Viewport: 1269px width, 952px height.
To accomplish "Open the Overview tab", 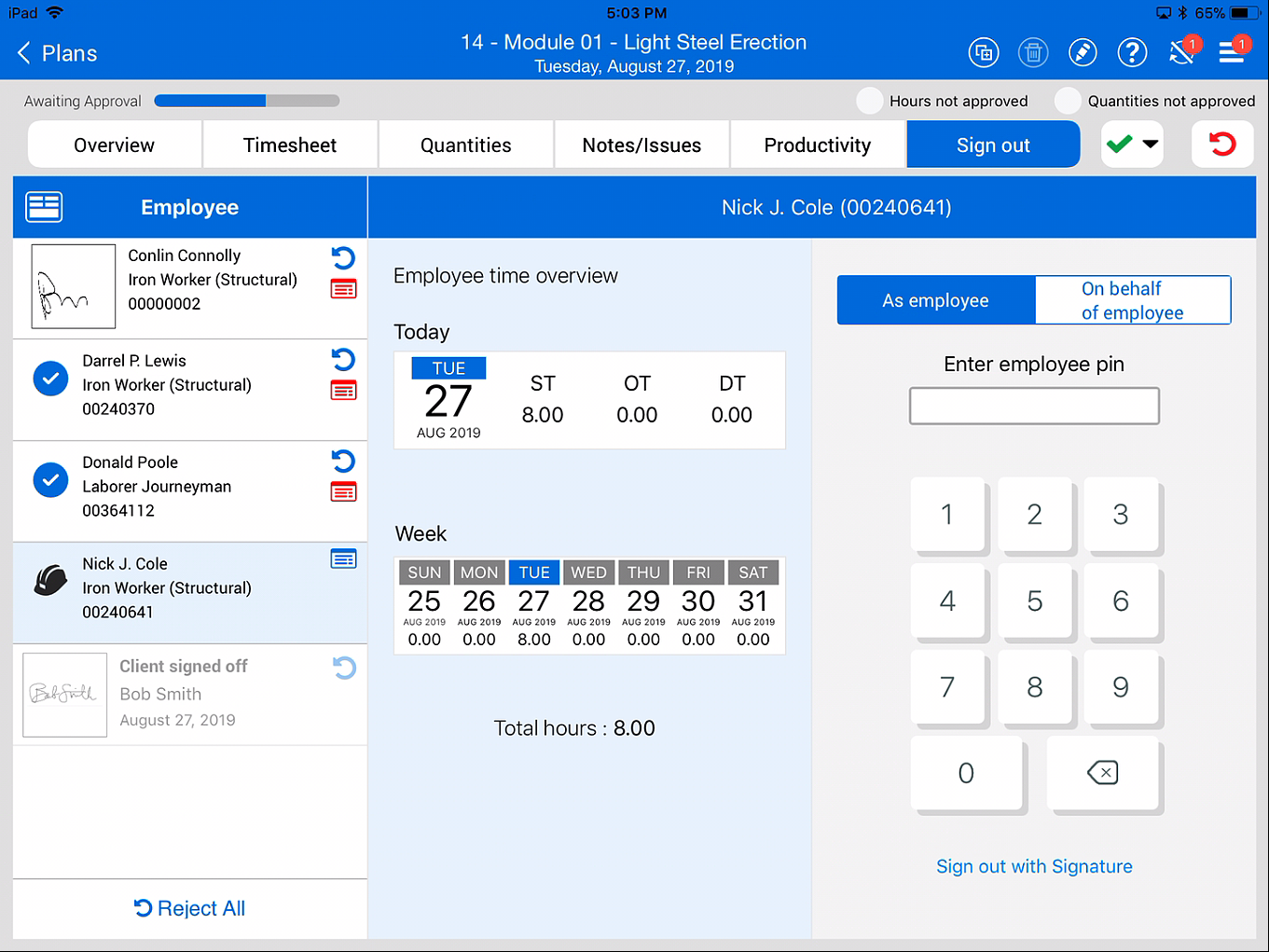I will (x=115, y=145).
